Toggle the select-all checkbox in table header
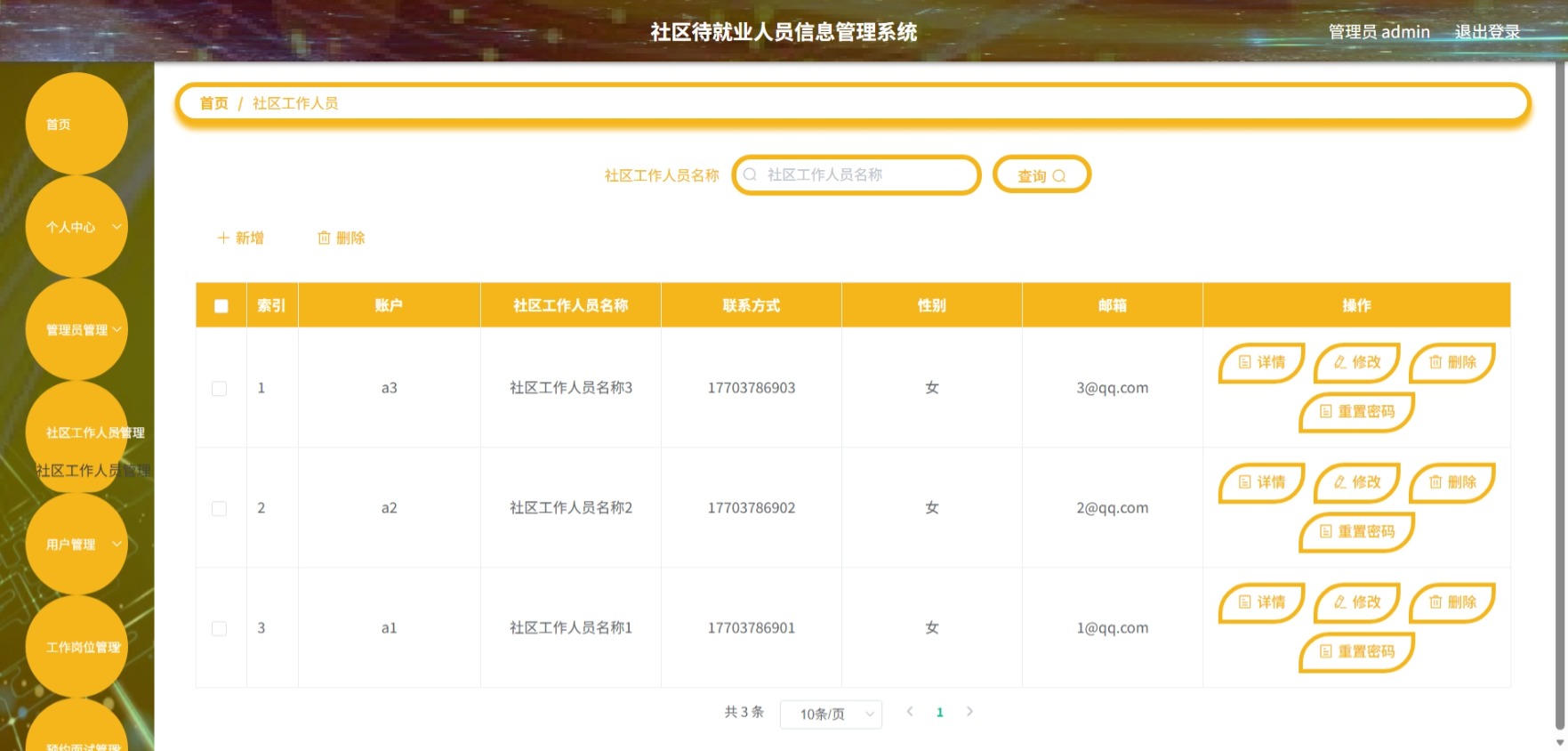 tap(221, 306)
